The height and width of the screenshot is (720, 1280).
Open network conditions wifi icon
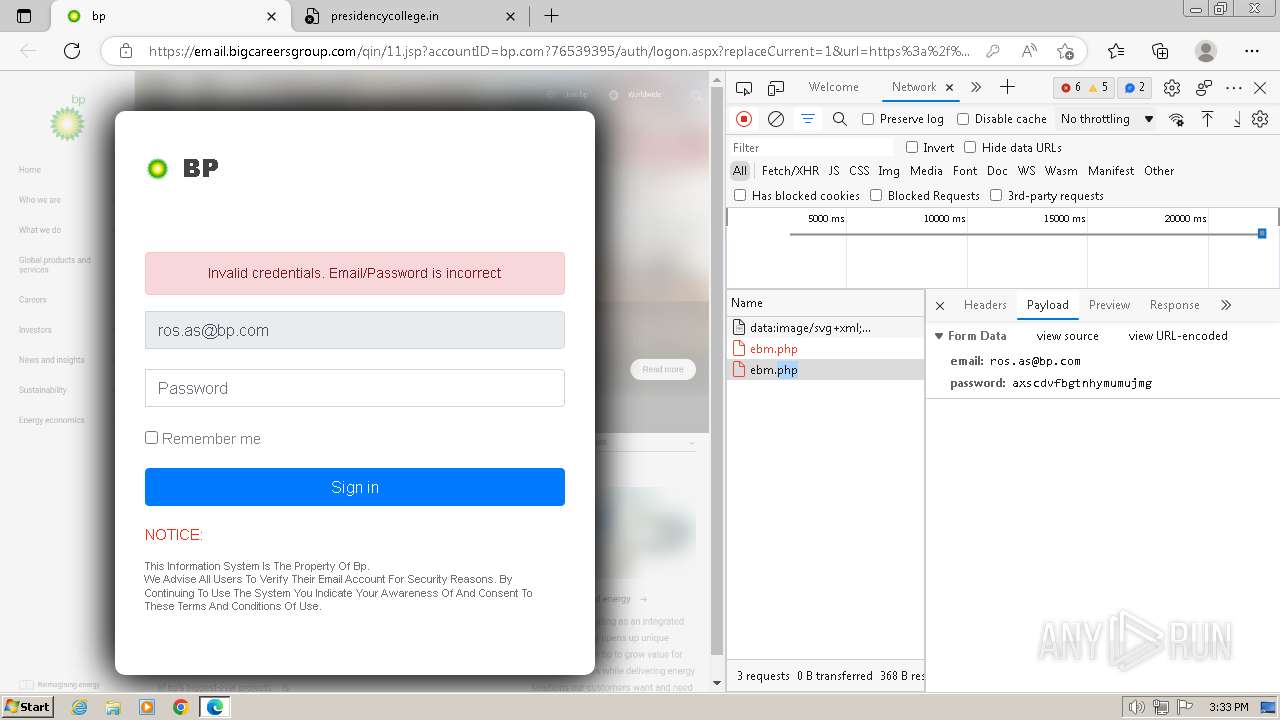[1177, 119]
